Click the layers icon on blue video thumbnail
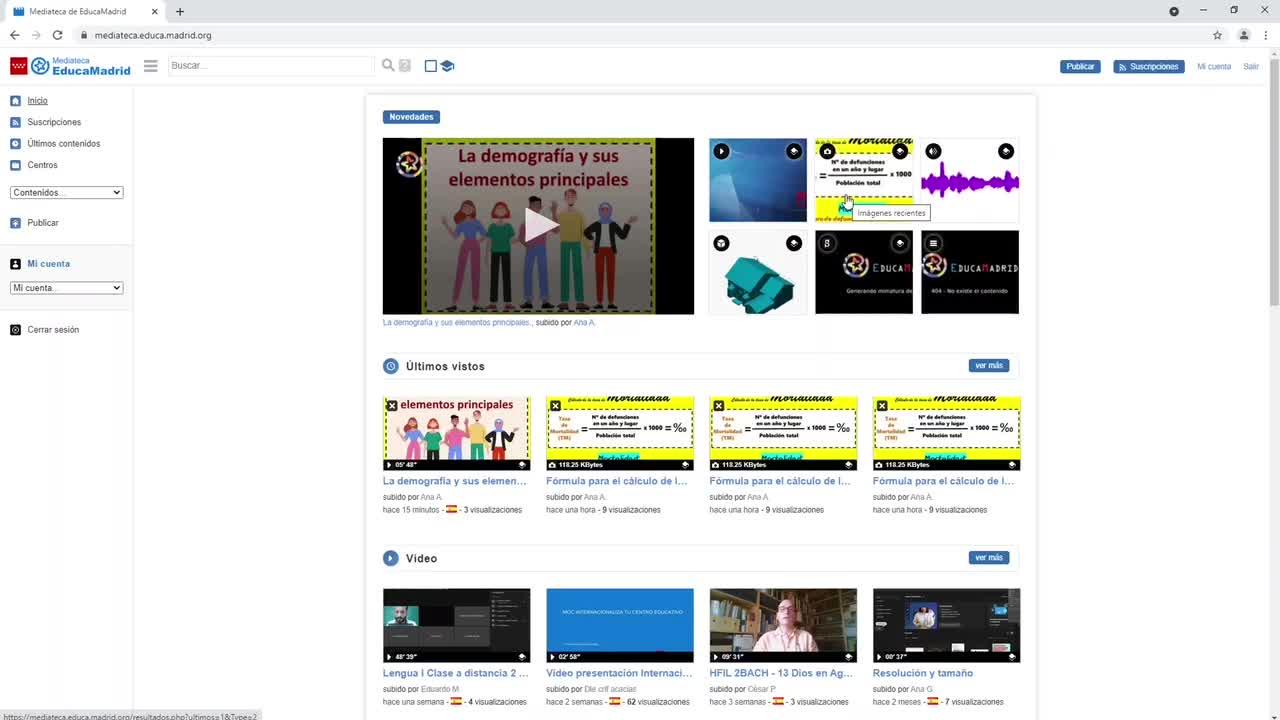This screenshot has height=720, width=1280. tap(794, 152)
